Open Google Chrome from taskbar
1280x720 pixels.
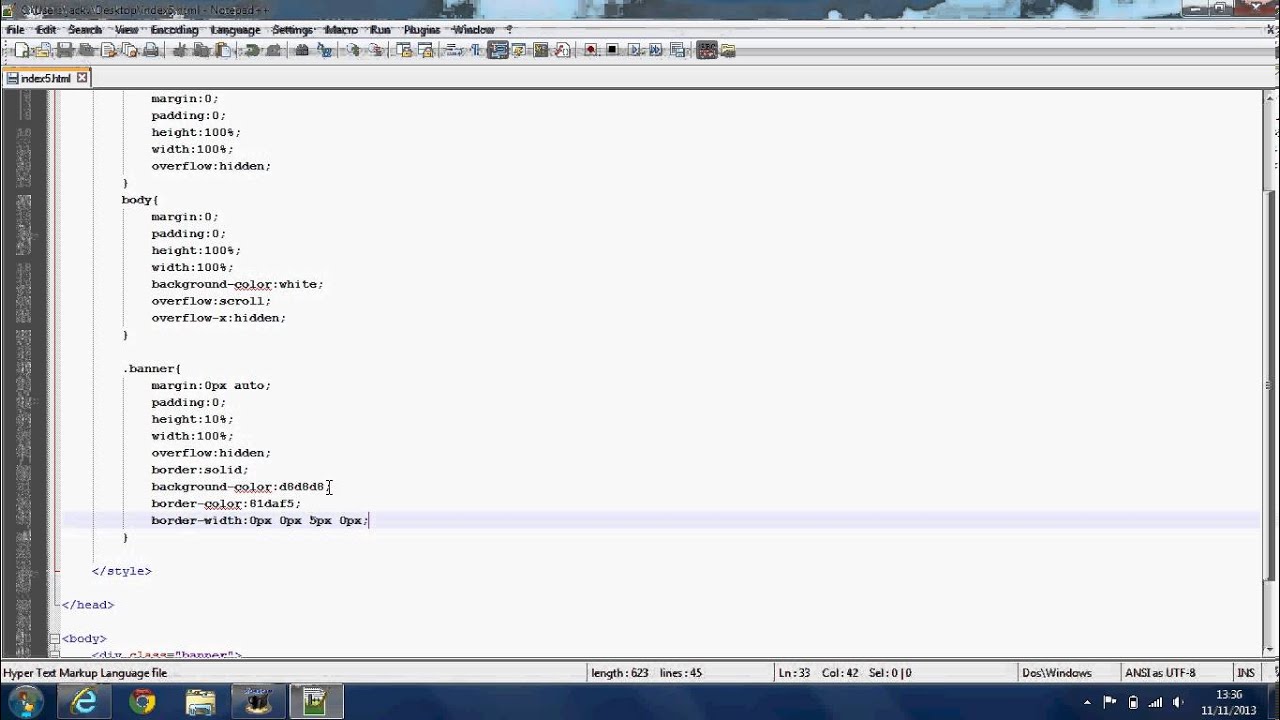(143, 702)
